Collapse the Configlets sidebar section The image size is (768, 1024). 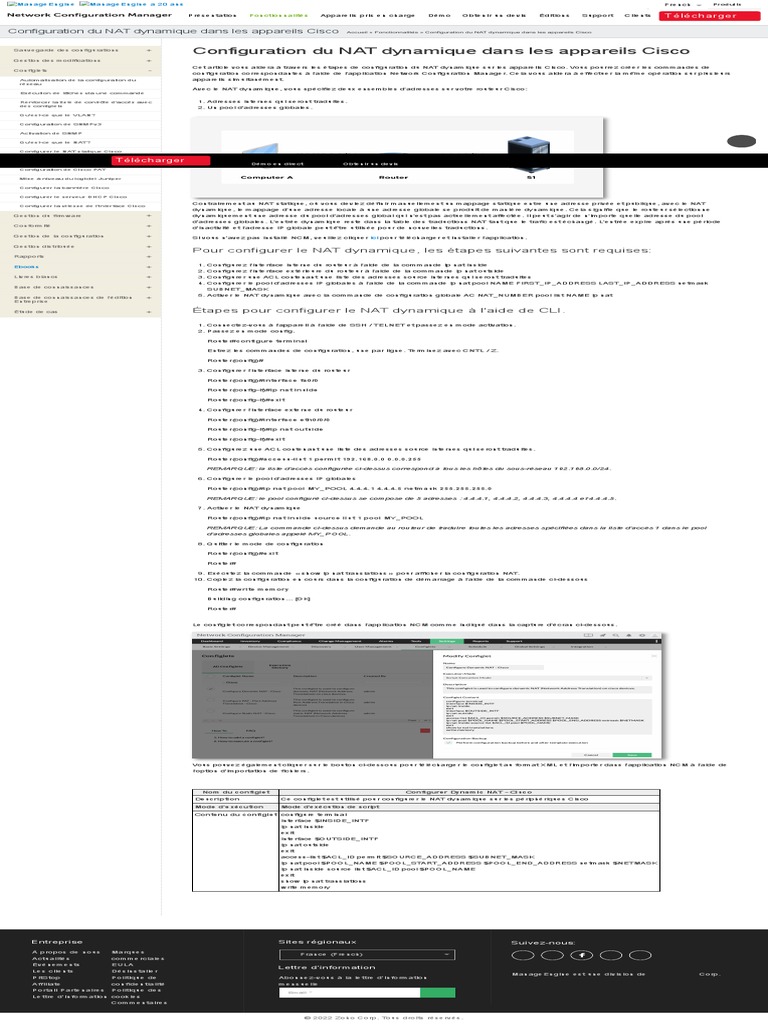click(80, 71)
